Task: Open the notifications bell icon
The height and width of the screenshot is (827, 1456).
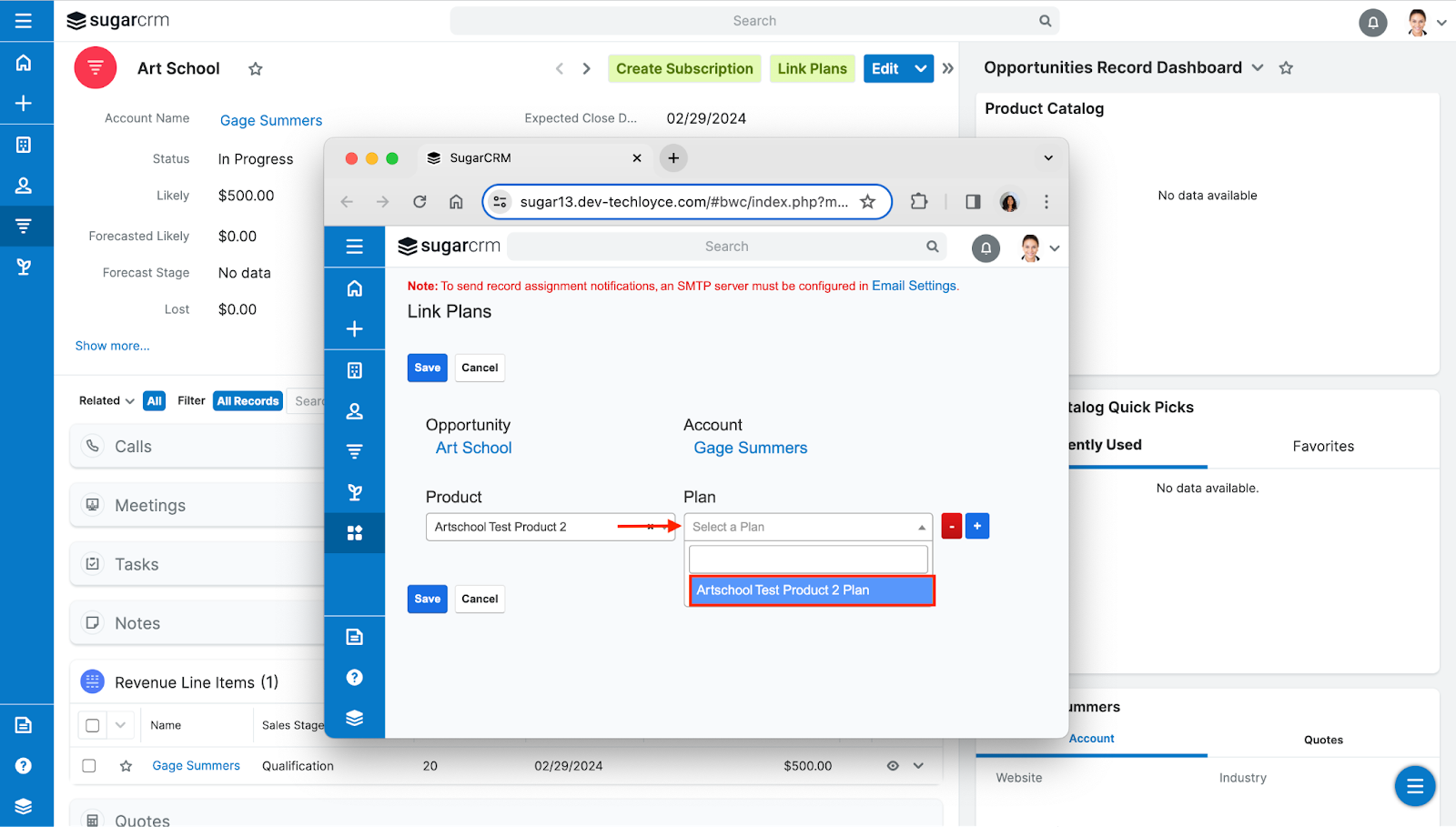Action: point(1373,22)
